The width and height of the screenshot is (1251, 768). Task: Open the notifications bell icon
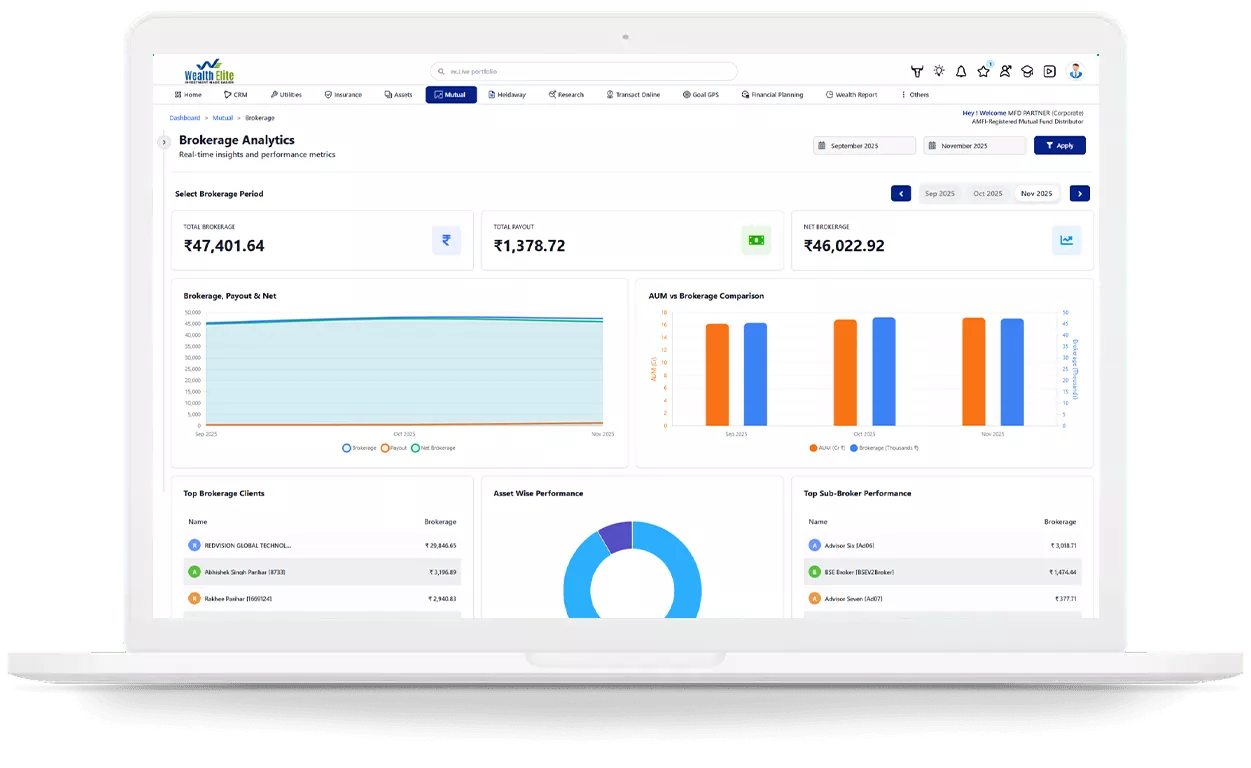(x=962, y=71)
